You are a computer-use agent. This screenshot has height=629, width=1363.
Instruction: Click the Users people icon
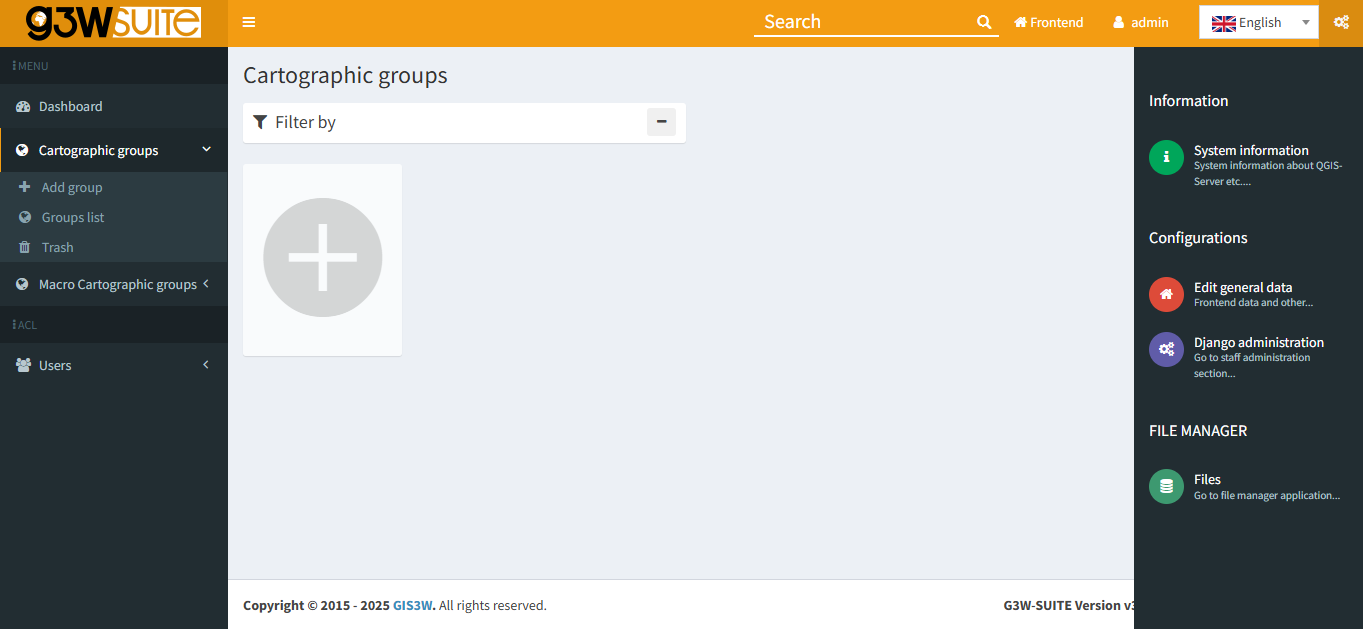pyautogui.click(x=23, y=365)
